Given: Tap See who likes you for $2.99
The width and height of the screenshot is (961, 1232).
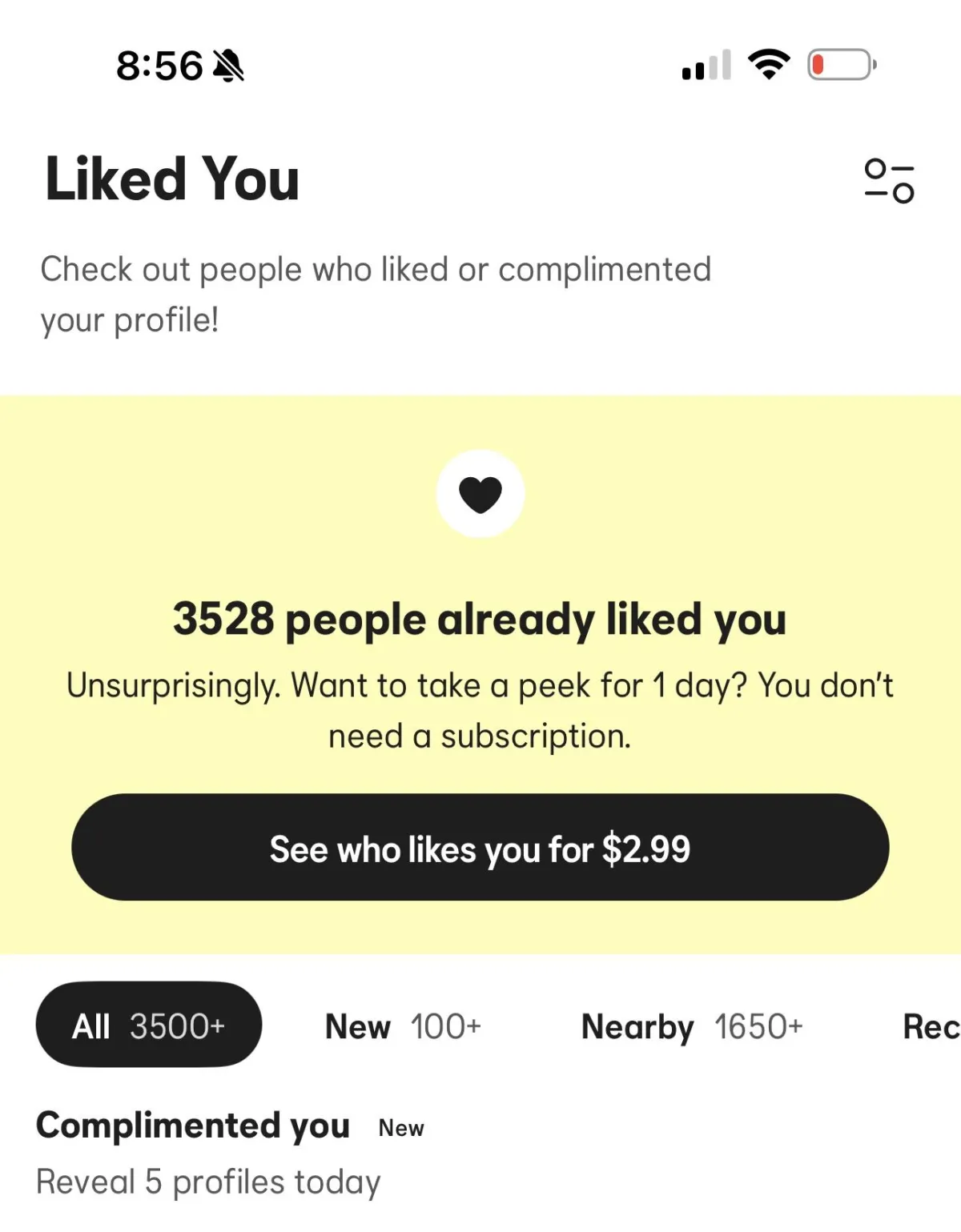Looking at the screenshot, I should coord(480,848).
